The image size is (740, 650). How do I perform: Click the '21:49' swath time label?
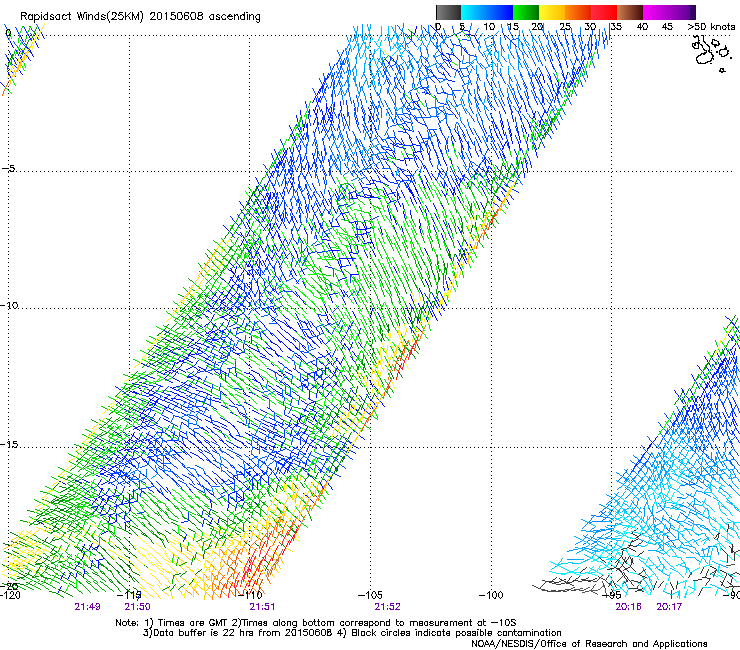click(87, 607)
